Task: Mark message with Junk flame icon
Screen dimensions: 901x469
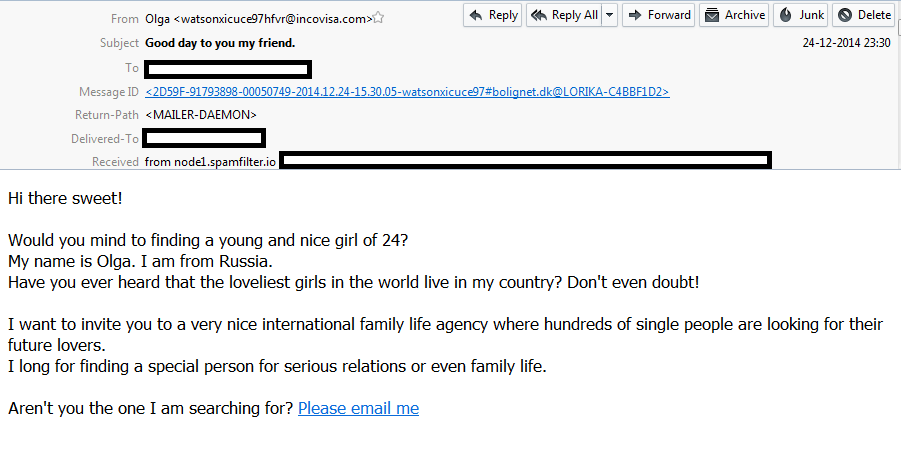Action: pyautogui.click(x=786, y=15)
